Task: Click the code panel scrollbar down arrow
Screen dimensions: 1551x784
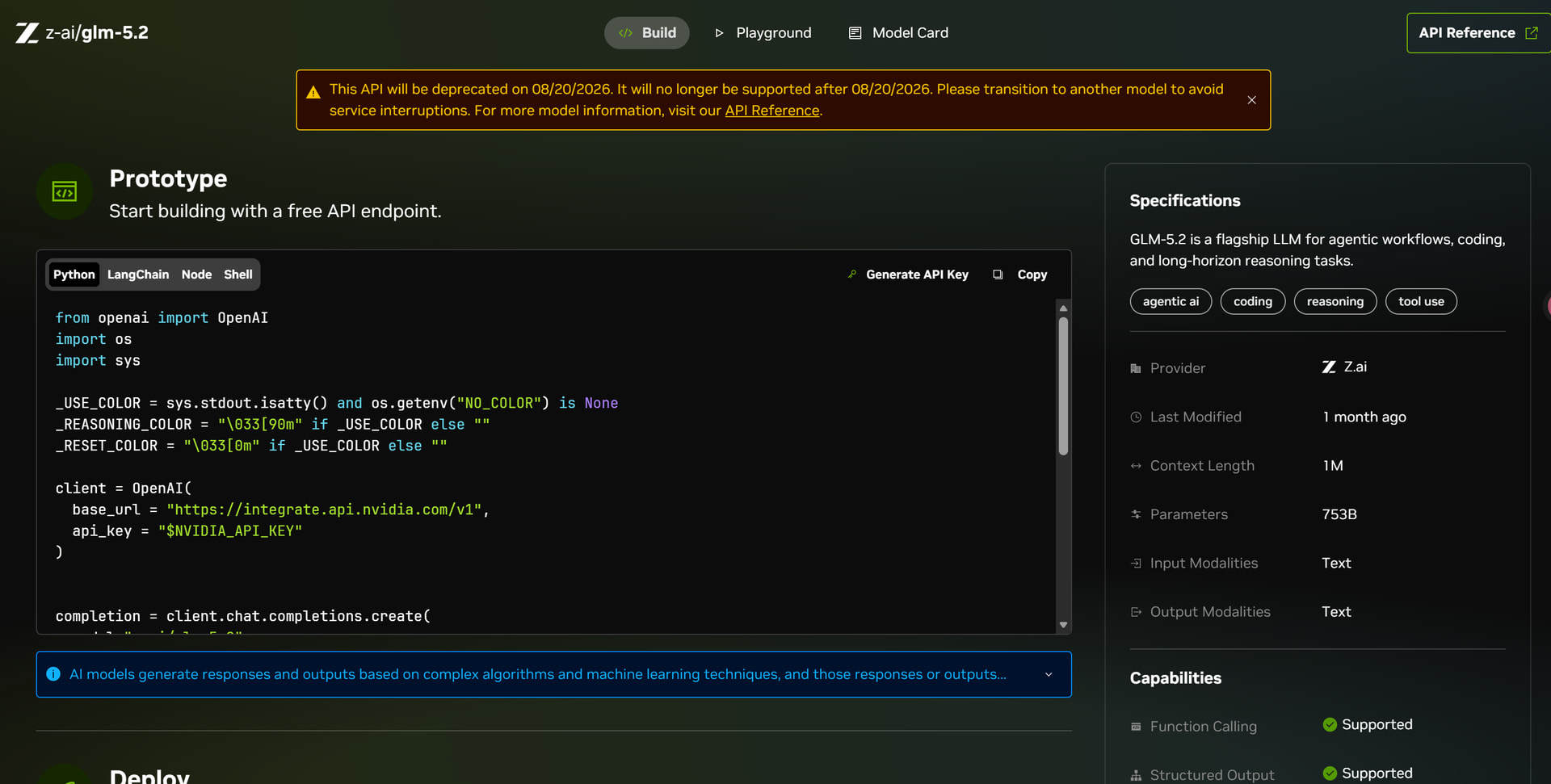Action: [1063, 625]
